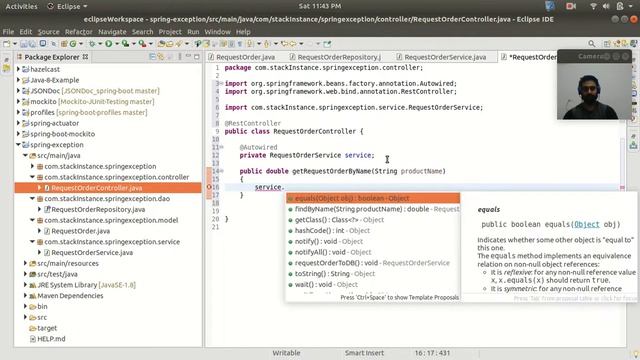This screenshot has height=360, width=640.
Task: Select the equals(Object obj) proposal
Action: point(373,198)
